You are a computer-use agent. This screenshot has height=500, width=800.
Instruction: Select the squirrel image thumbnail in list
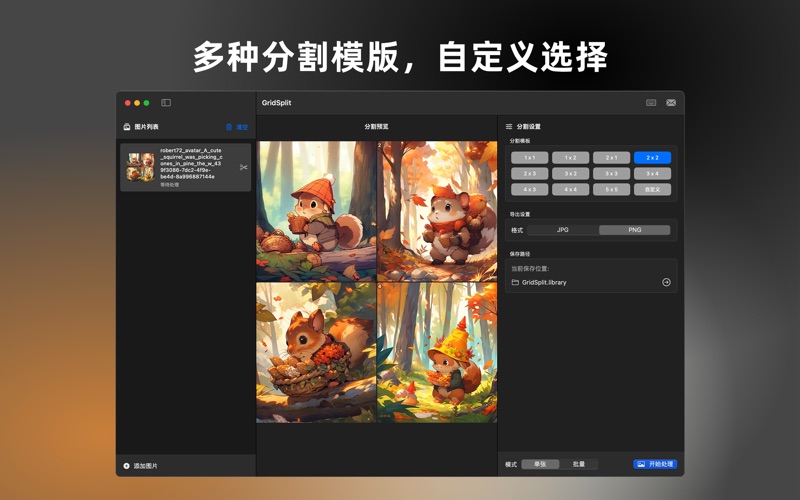tap(140, 167)
